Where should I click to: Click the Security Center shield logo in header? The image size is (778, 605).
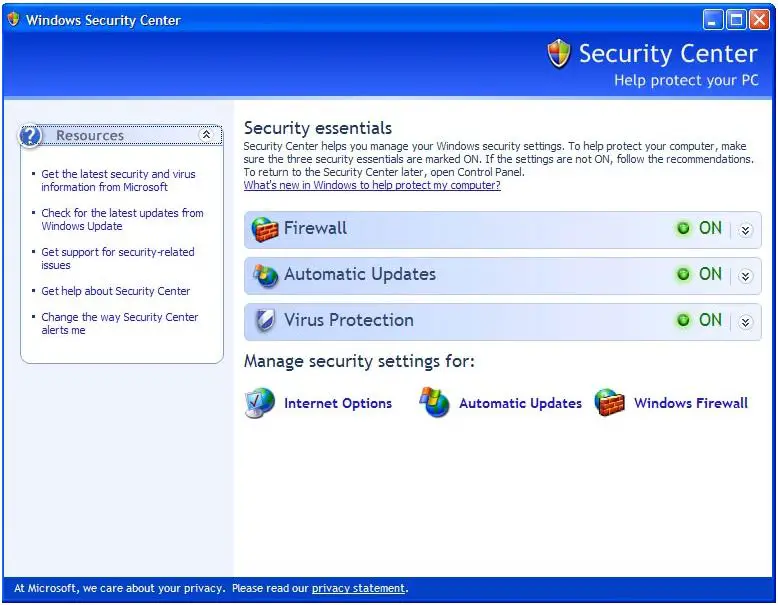pyautogui.click(x=559, y=53)
